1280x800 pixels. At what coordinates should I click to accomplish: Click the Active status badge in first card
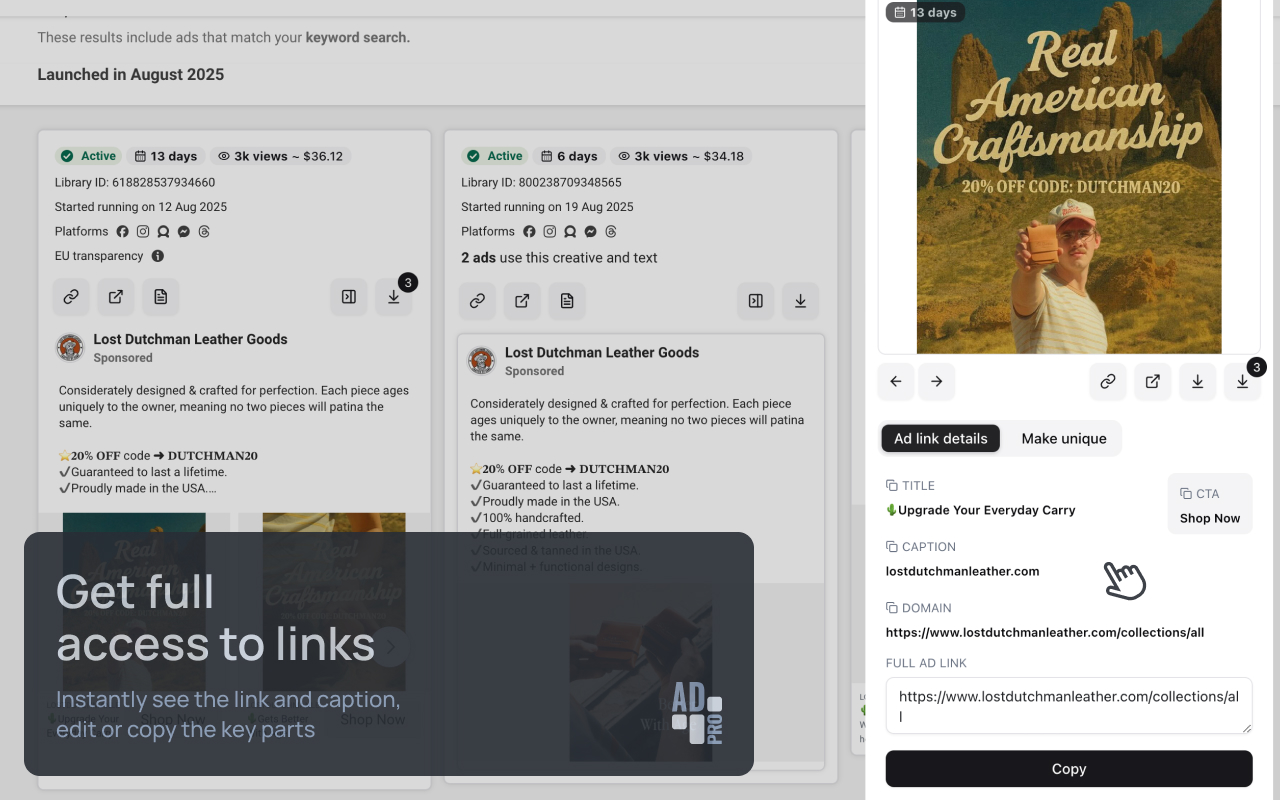pyautogui.click(x=89, y=156)
